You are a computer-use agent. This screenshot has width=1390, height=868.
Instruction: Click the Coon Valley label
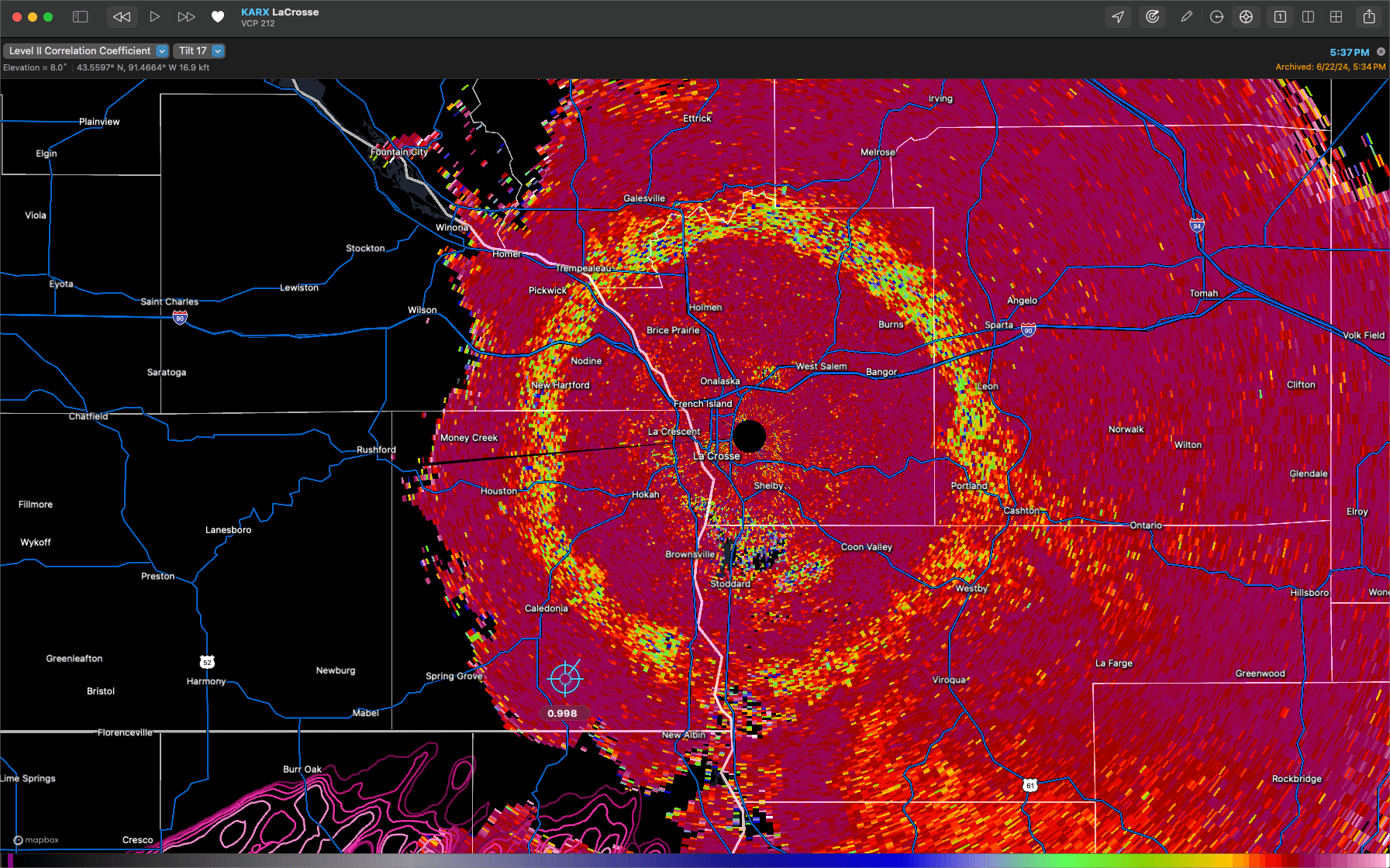[x=867, y=547]
